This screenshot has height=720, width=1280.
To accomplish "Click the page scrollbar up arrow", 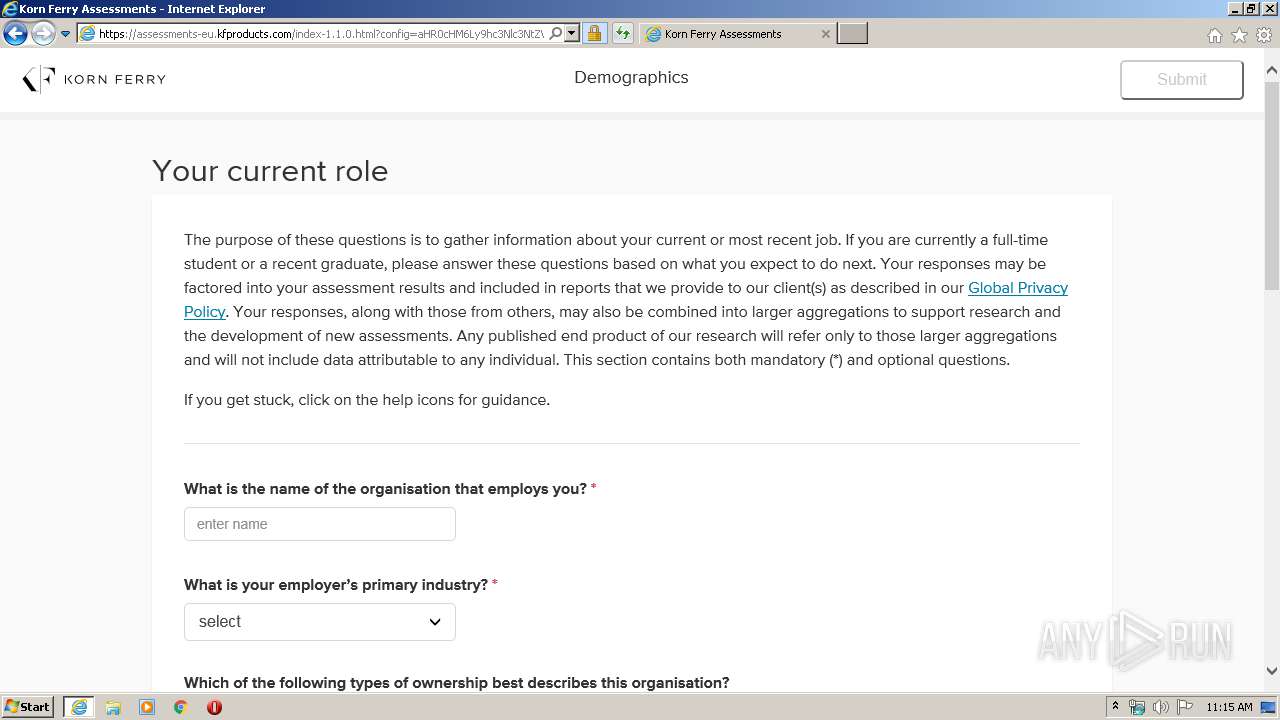I will click(1272, 71).
